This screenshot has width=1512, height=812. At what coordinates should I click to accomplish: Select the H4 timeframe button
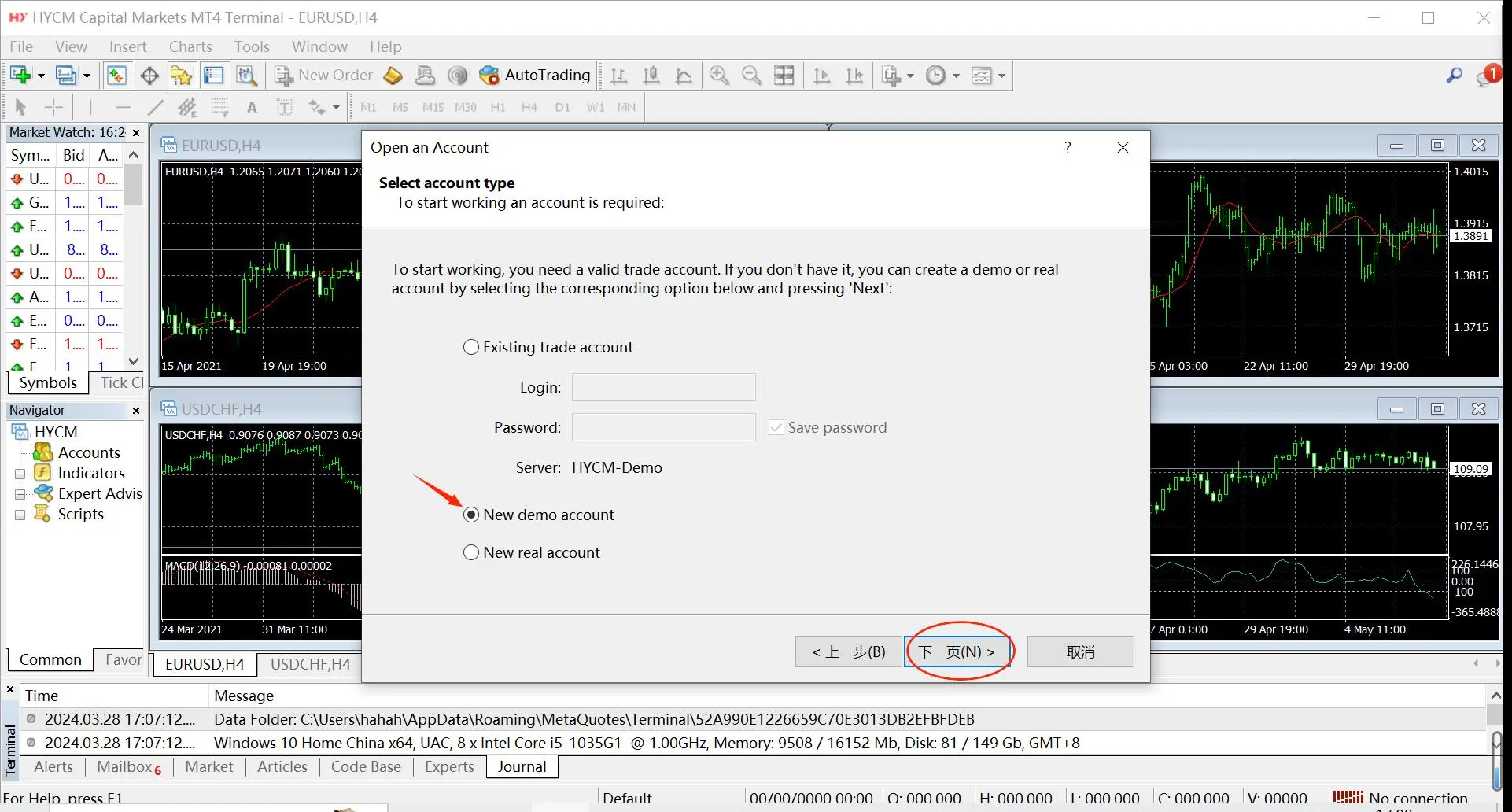point(529,107)
